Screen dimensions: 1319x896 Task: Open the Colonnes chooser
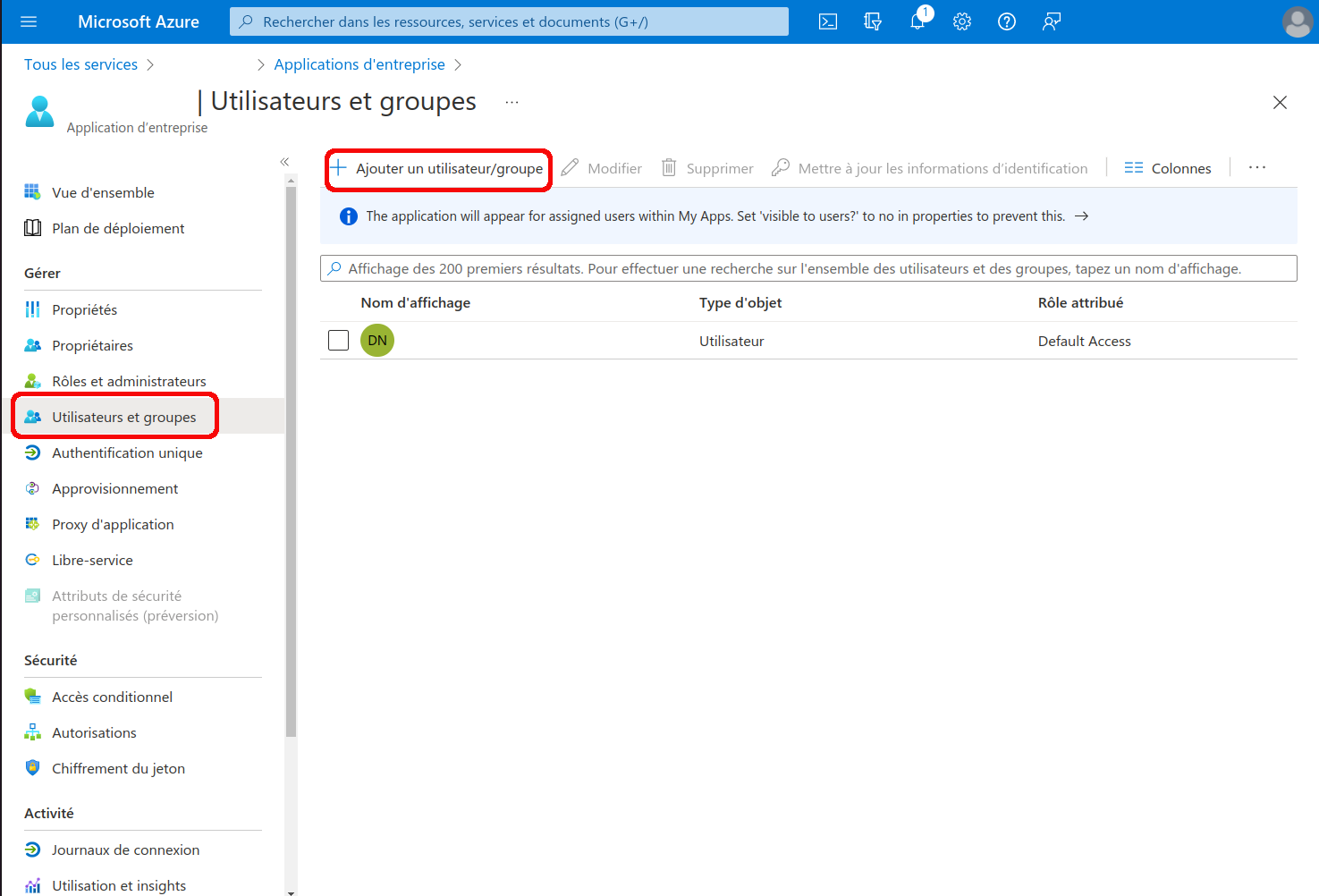click(1168, 168)
